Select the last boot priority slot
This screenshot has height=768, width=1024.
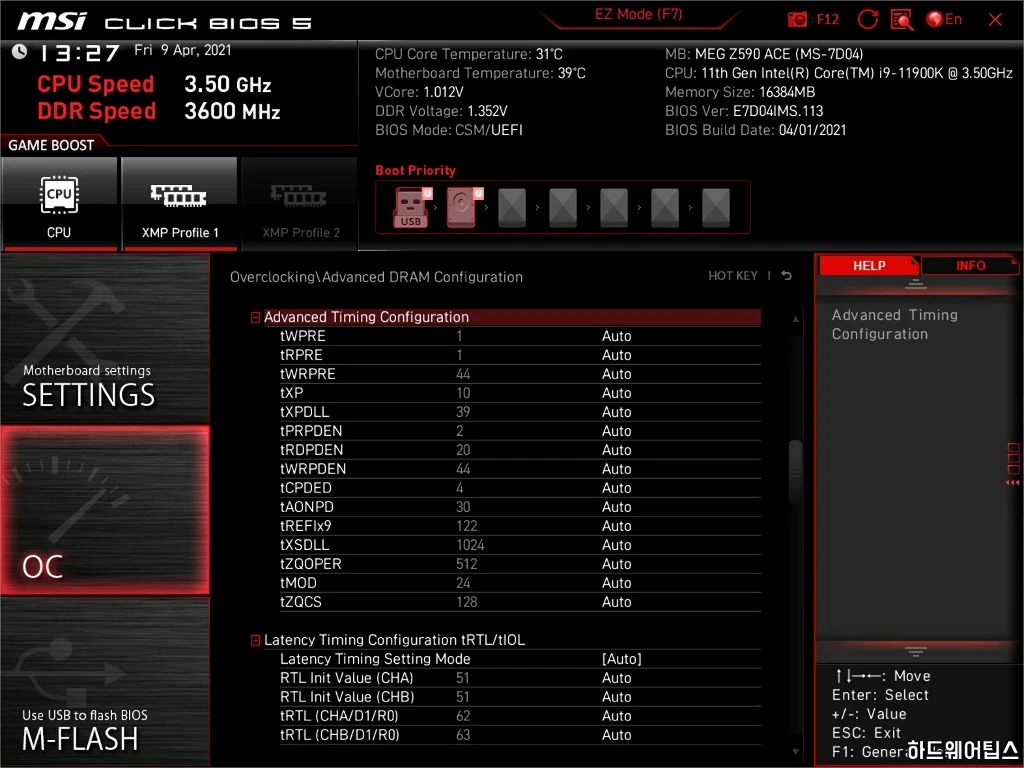(716, 207)
